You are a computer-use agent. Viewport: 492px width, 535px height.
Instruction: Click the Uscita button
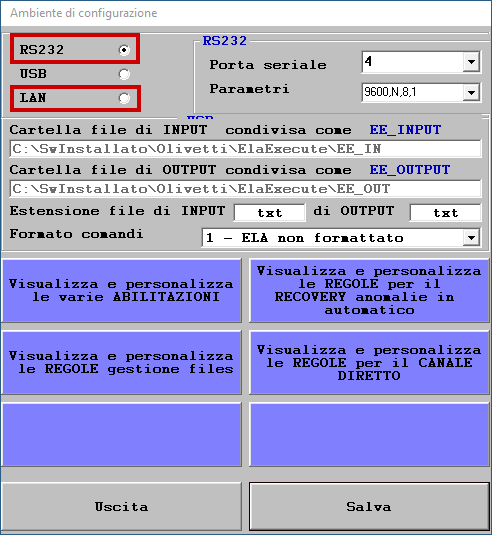click(121, 506)
